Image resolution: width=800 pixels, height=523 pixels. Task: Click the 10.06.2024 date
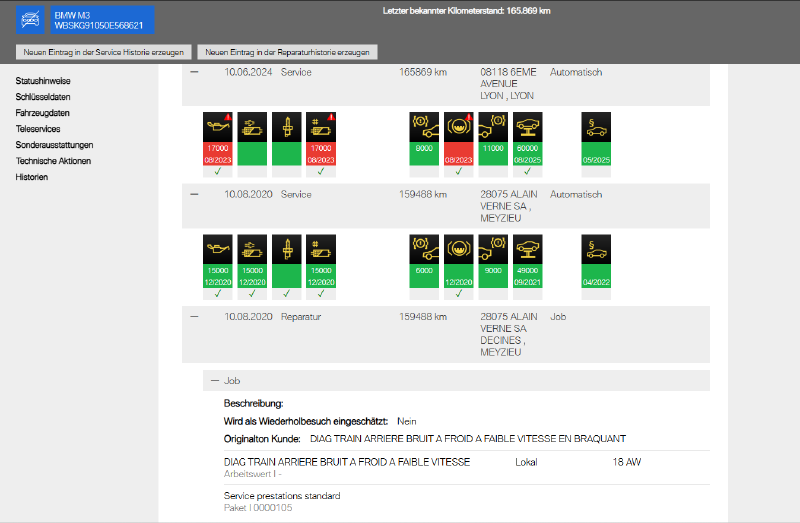248,72
